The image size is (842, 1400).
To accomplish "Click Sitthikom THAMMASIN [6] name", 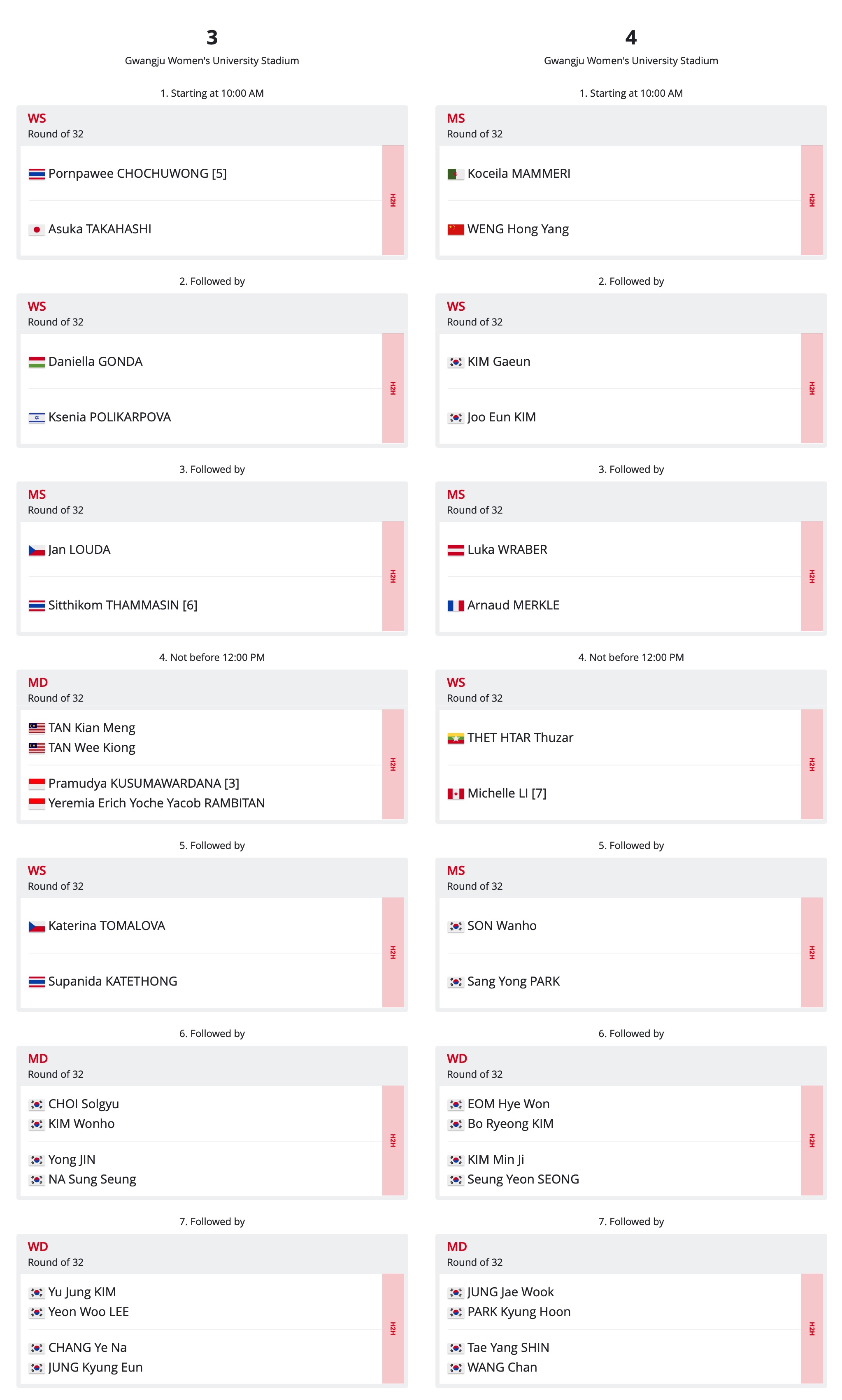I will click(x=123, y=605).
